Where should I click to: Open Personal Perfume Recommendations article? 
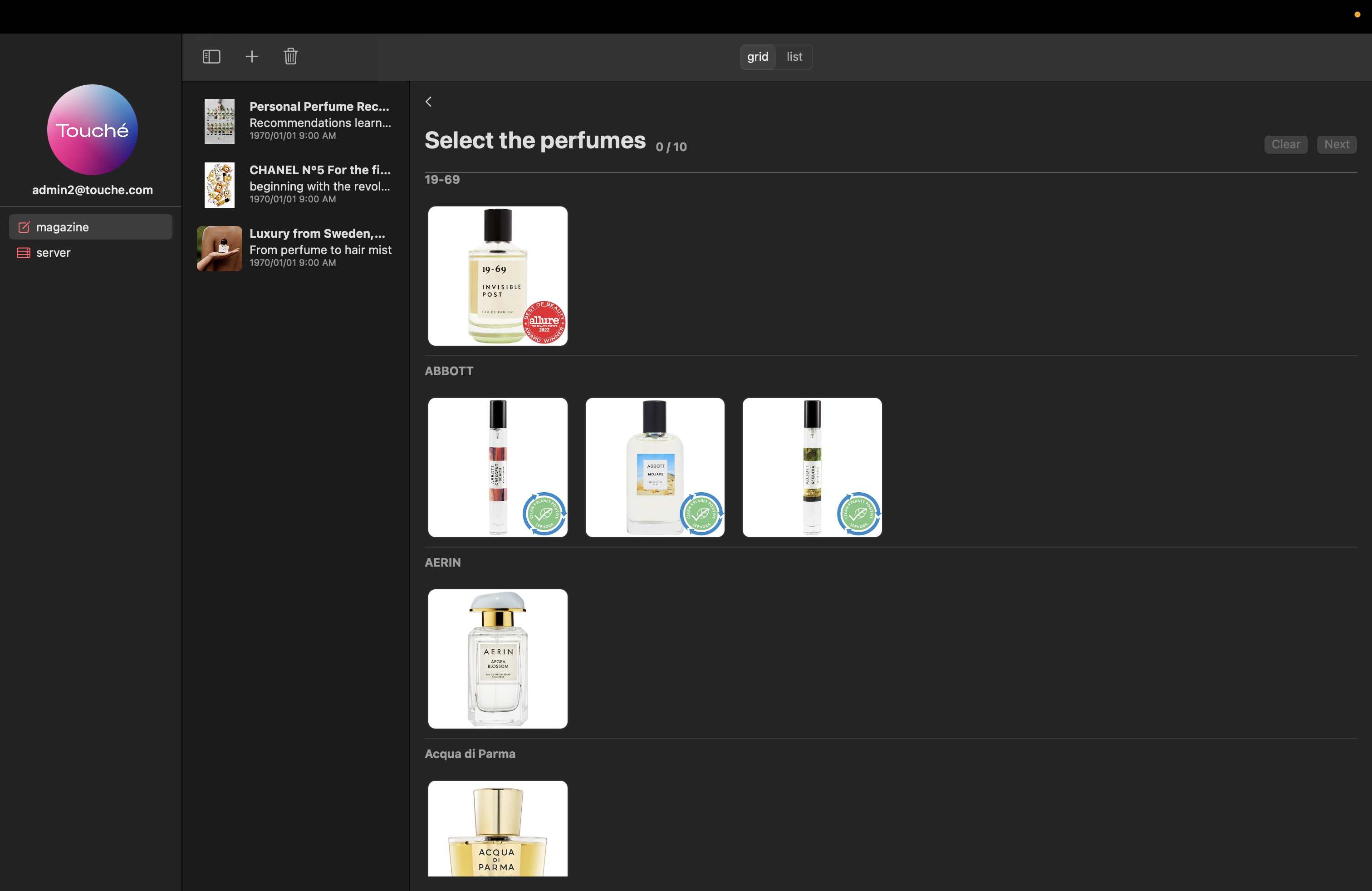(x=296, y=121)
